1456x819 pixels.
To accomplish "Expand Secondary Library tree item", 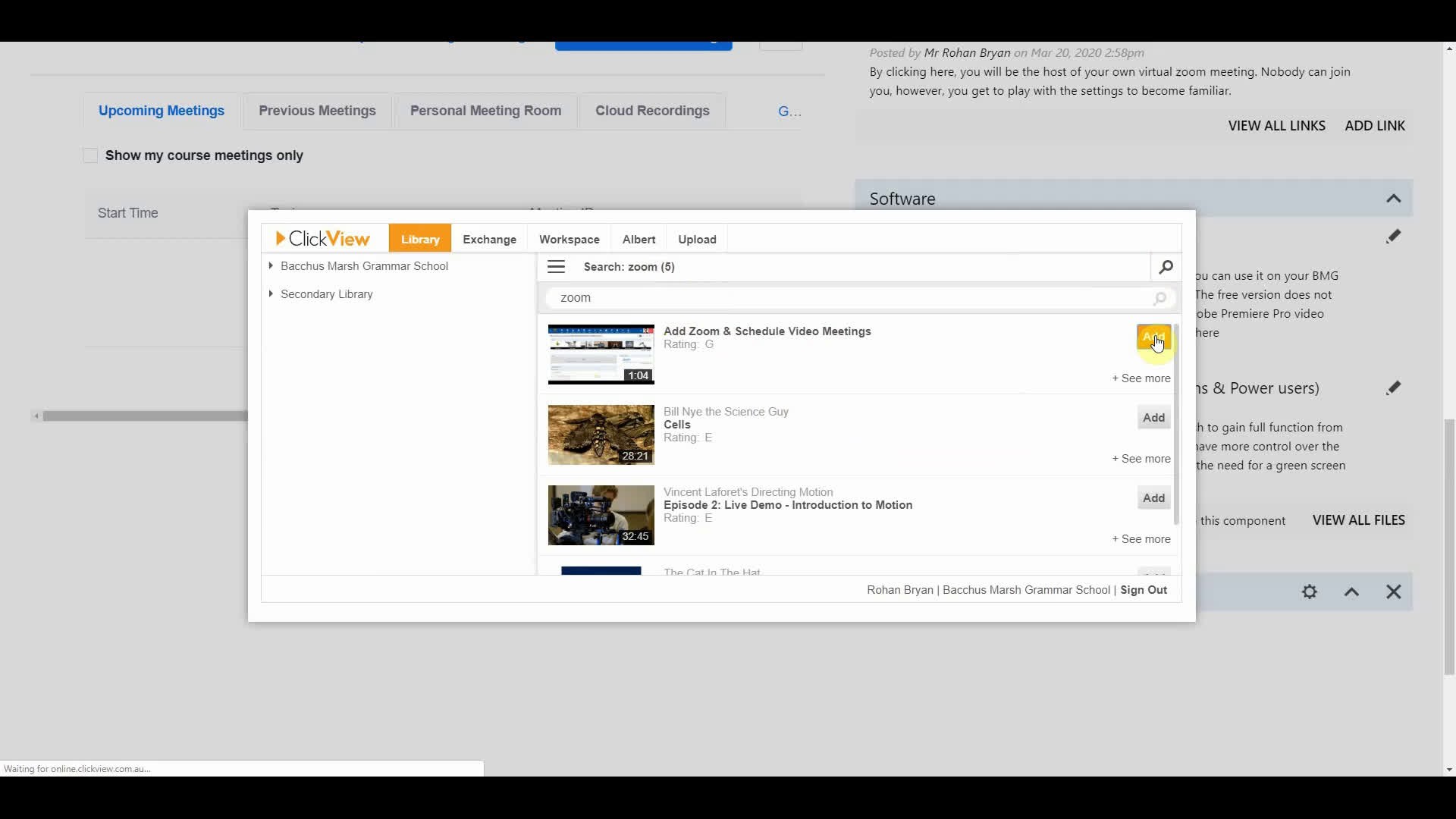I will 271,294.
